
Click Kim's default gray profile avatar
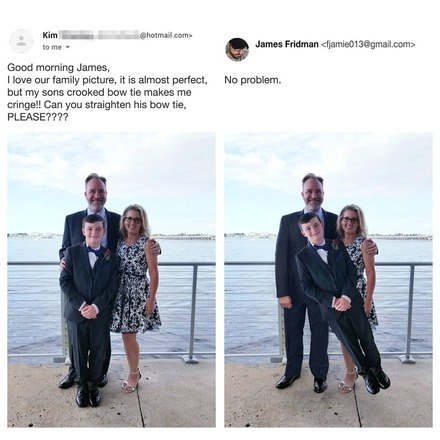point(21,41)
